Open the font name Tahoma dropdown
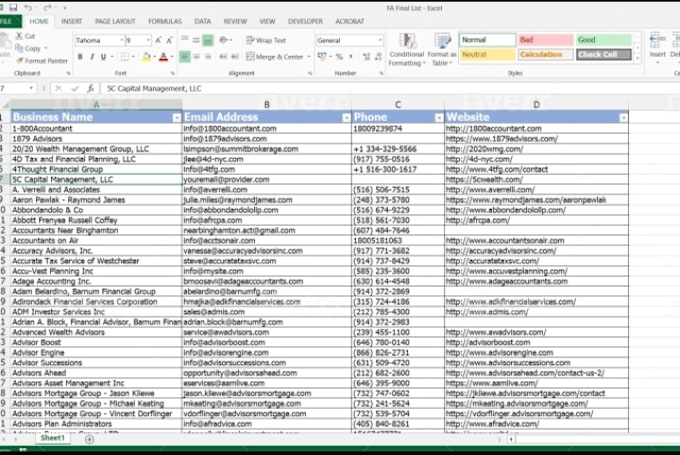Screen dimensions: 680x455 click(122, 40)
